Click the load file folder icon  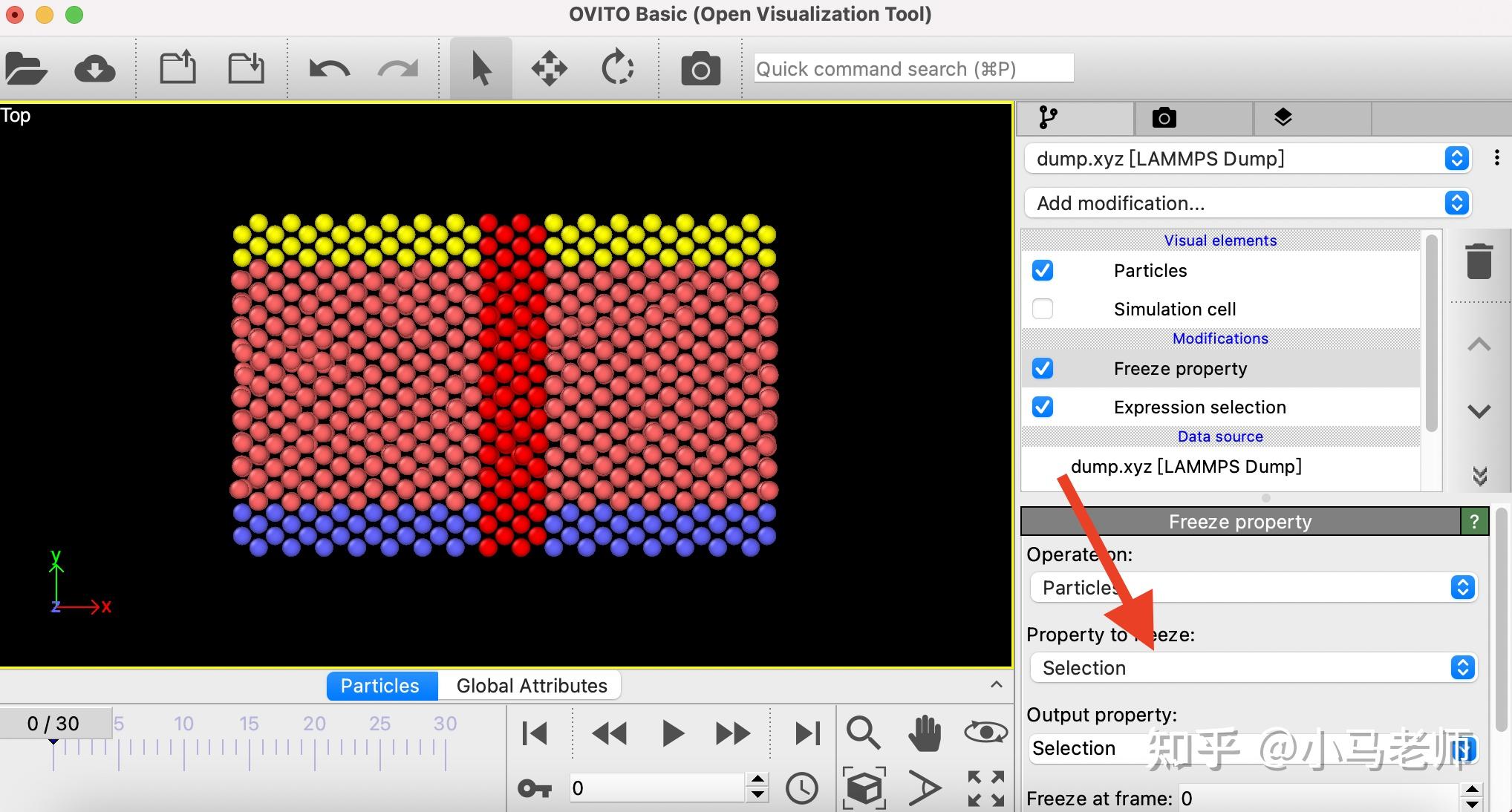pyautogui.click(x=26, y=69)
